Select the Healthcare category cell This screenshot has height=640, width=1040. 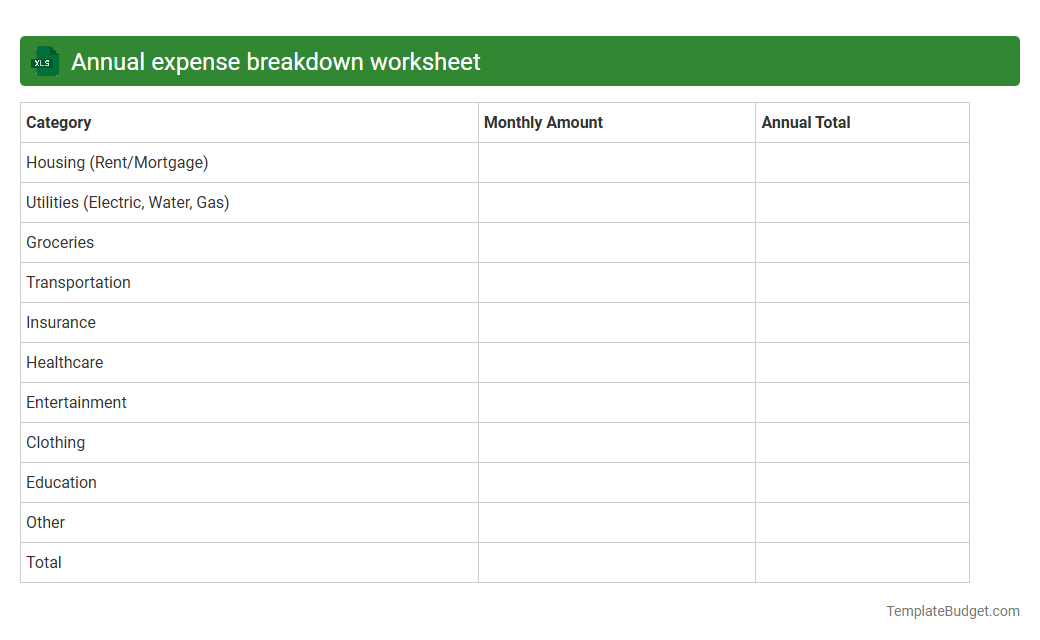(65, 362)
